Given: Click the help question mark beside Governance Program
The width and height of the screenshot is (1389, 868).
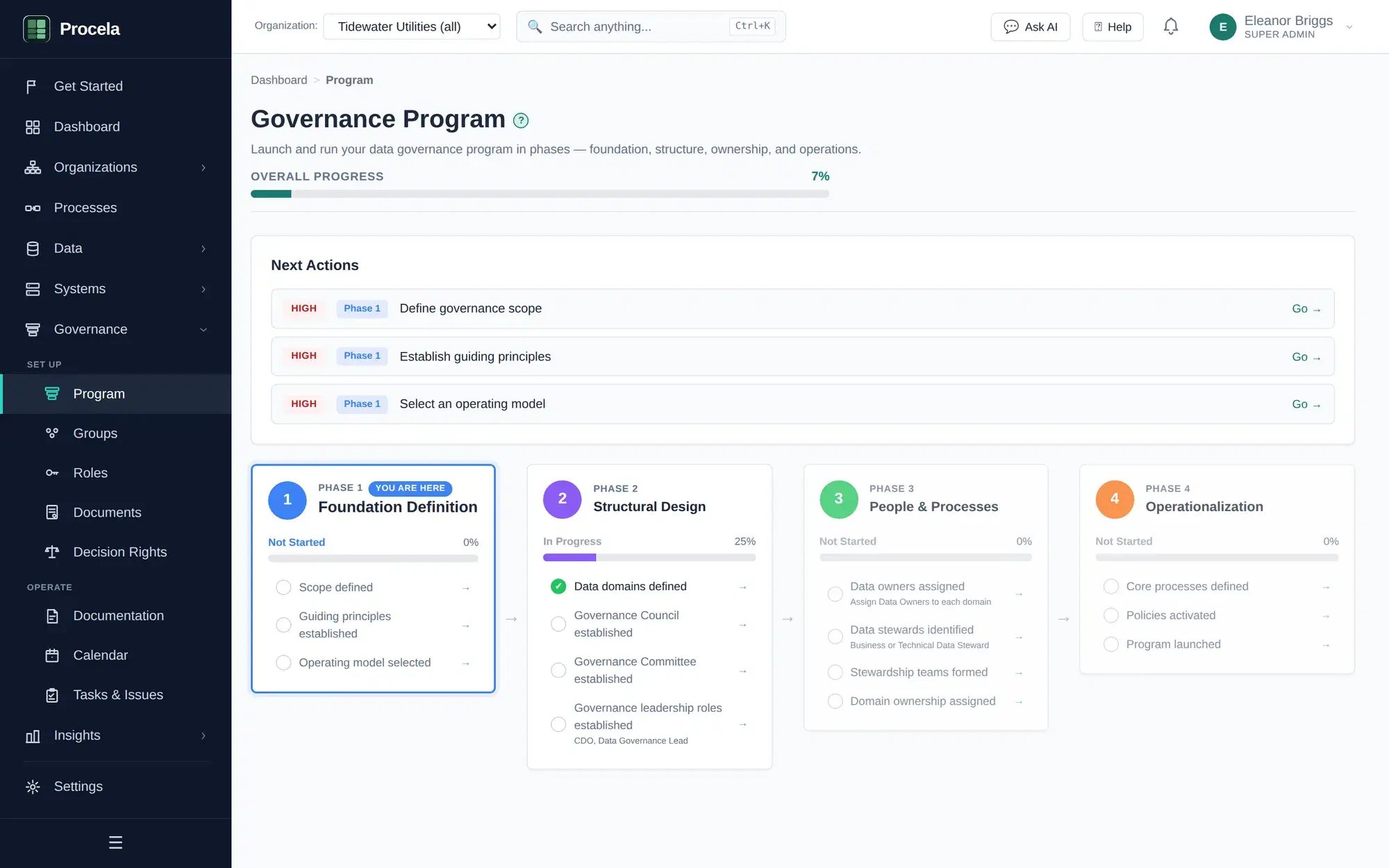Looking at the screenshot, I should pos(521,120).
